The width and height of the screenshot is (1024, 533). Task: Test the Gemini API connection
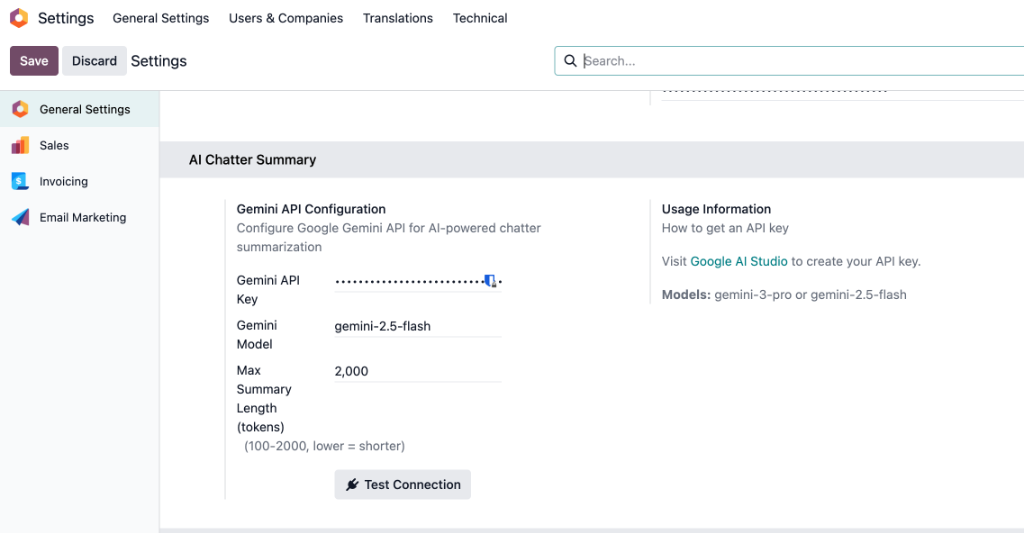(402, 484)
